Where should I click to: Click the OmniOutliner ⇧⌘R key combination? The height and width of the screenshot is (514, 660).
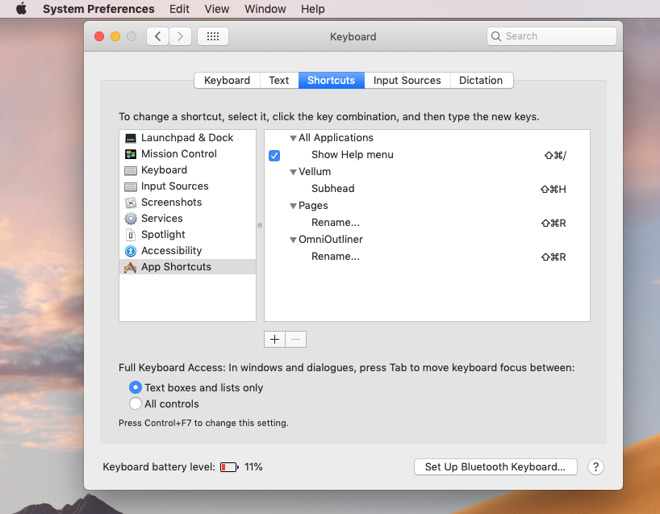[x=554, y=257]
